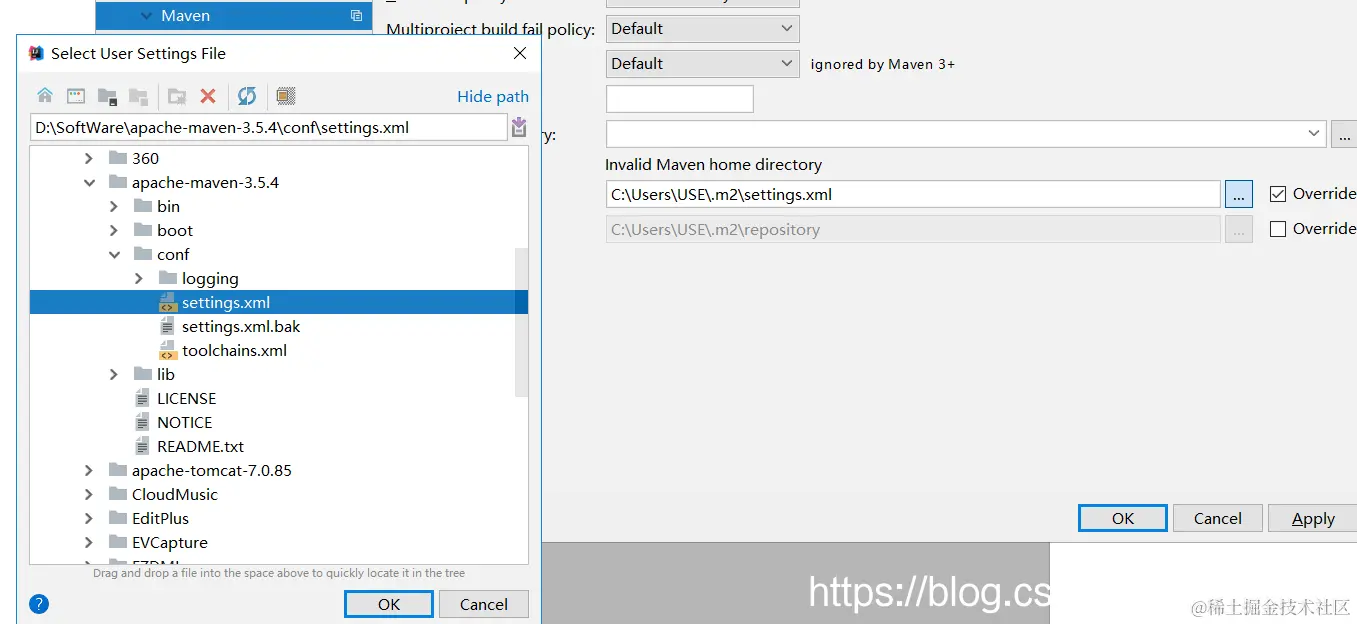Click the folder icon of CloudMusic
This screenshot has height=624, width=1357.
tap(118, 495)
